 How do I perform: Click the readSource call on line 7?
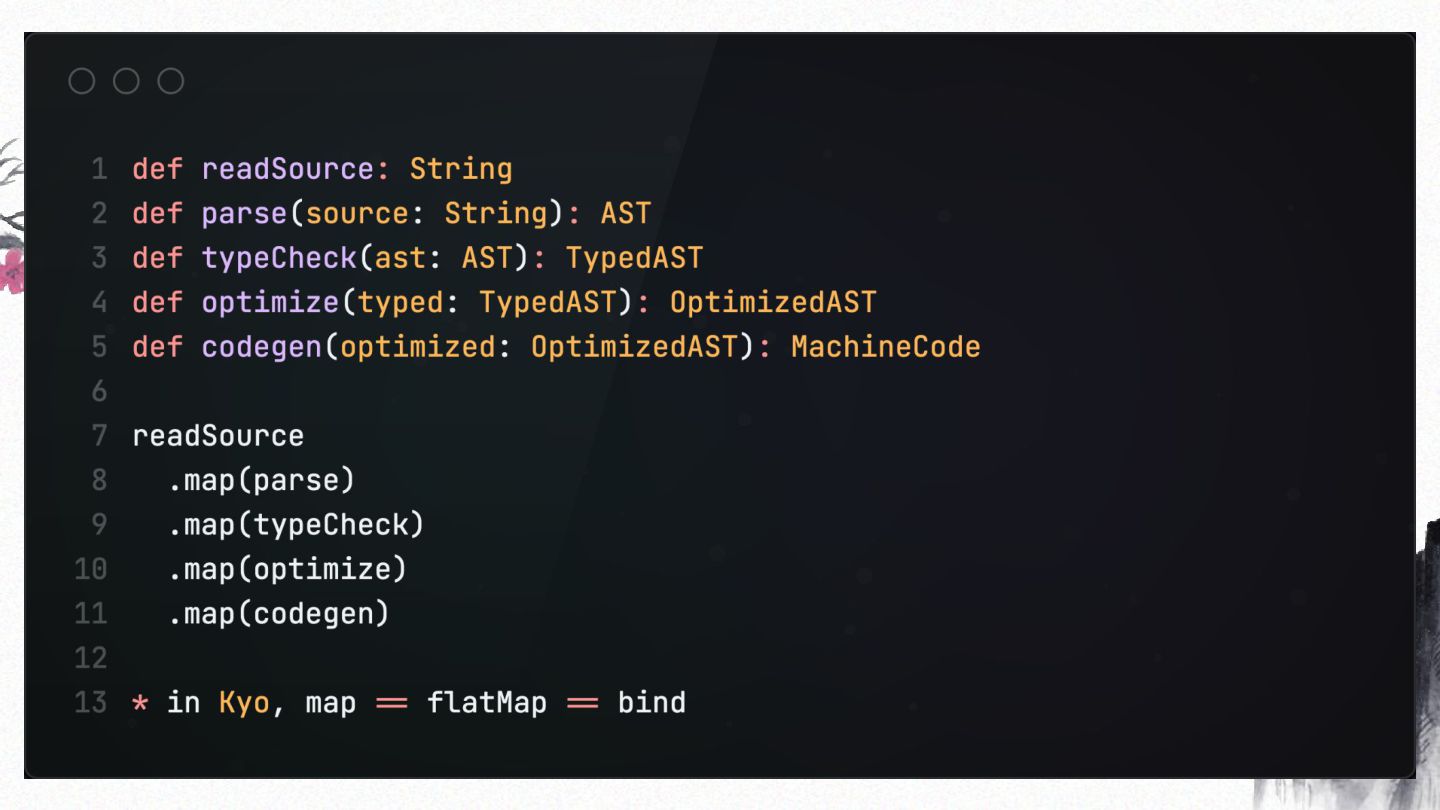coord(218,436)
